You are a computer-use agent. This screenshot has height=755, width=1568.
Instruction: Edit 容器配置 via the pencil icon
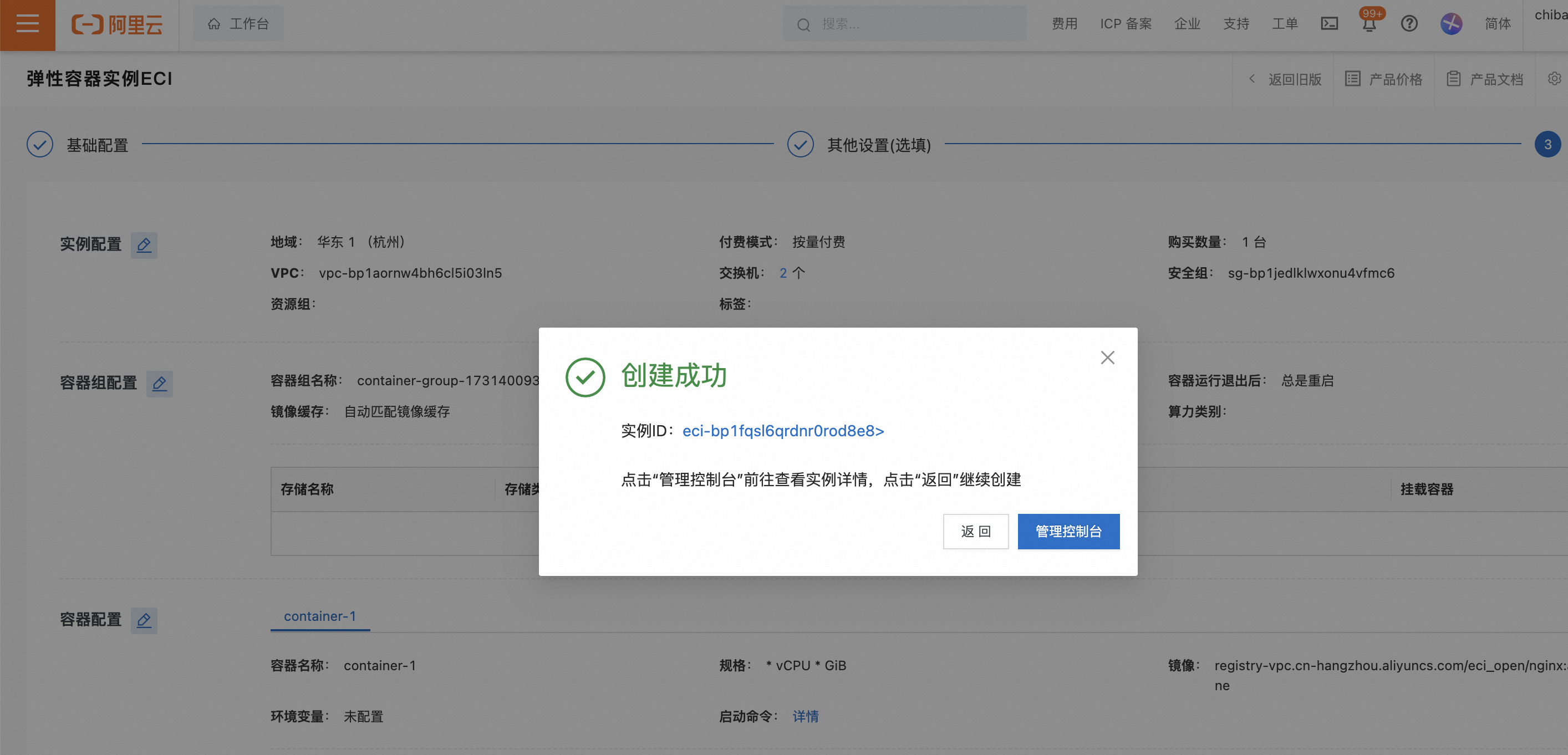click(x=144, y=620)
